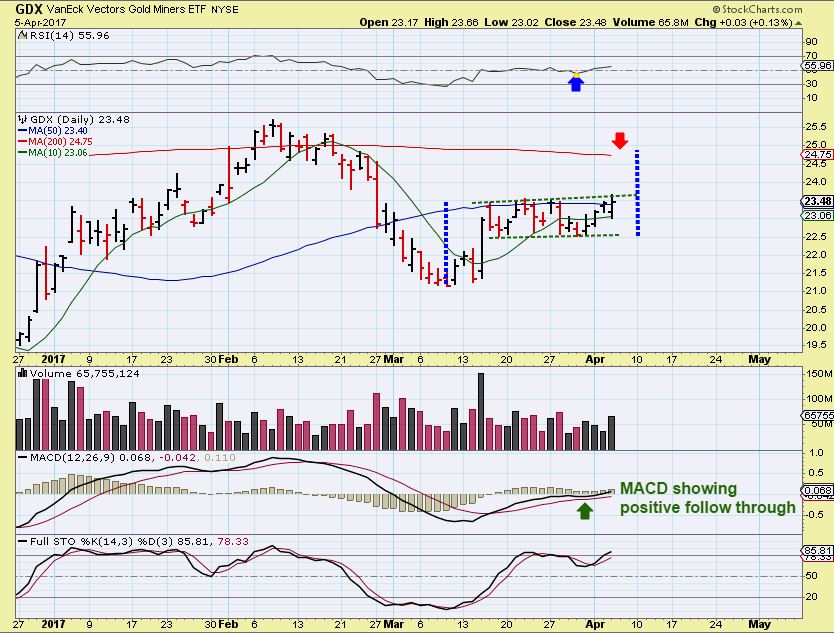
Task: Click the RSI(14) 55.96 legend text
Action: pos(70,36)
